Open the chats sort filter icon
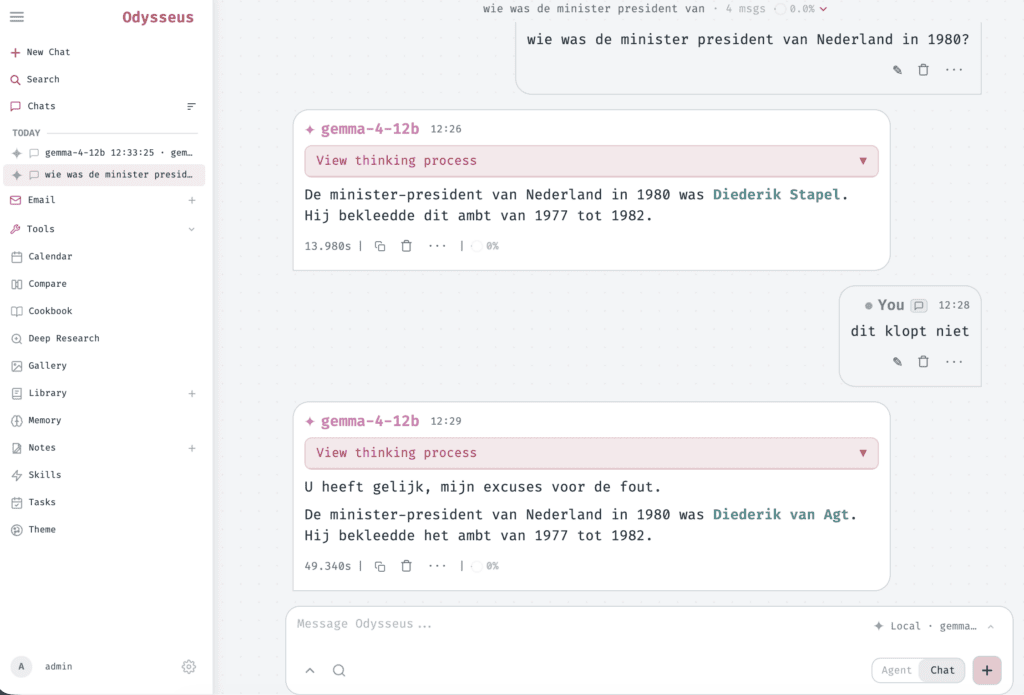 point(191,106)
